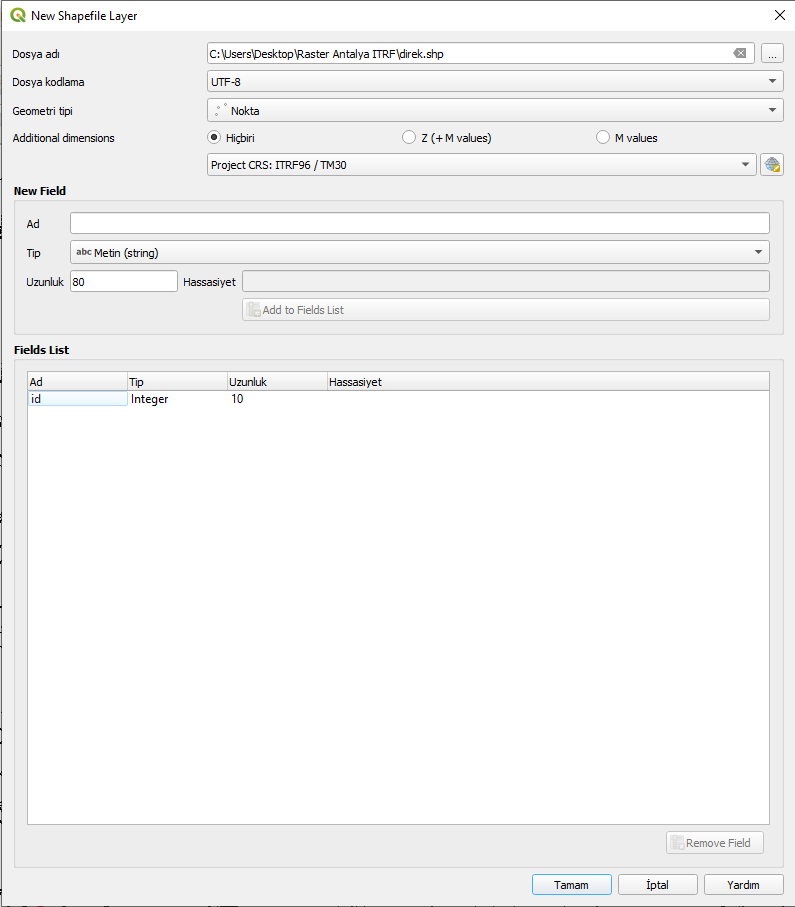
Task: Click the Hassasiyet column header in Fields List
Action: coord(548,382)
